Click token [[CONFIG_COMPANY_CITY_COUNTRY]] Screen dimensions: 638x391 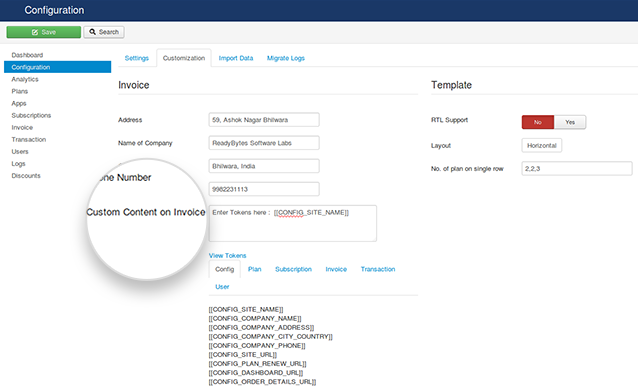tap(271, 336)
